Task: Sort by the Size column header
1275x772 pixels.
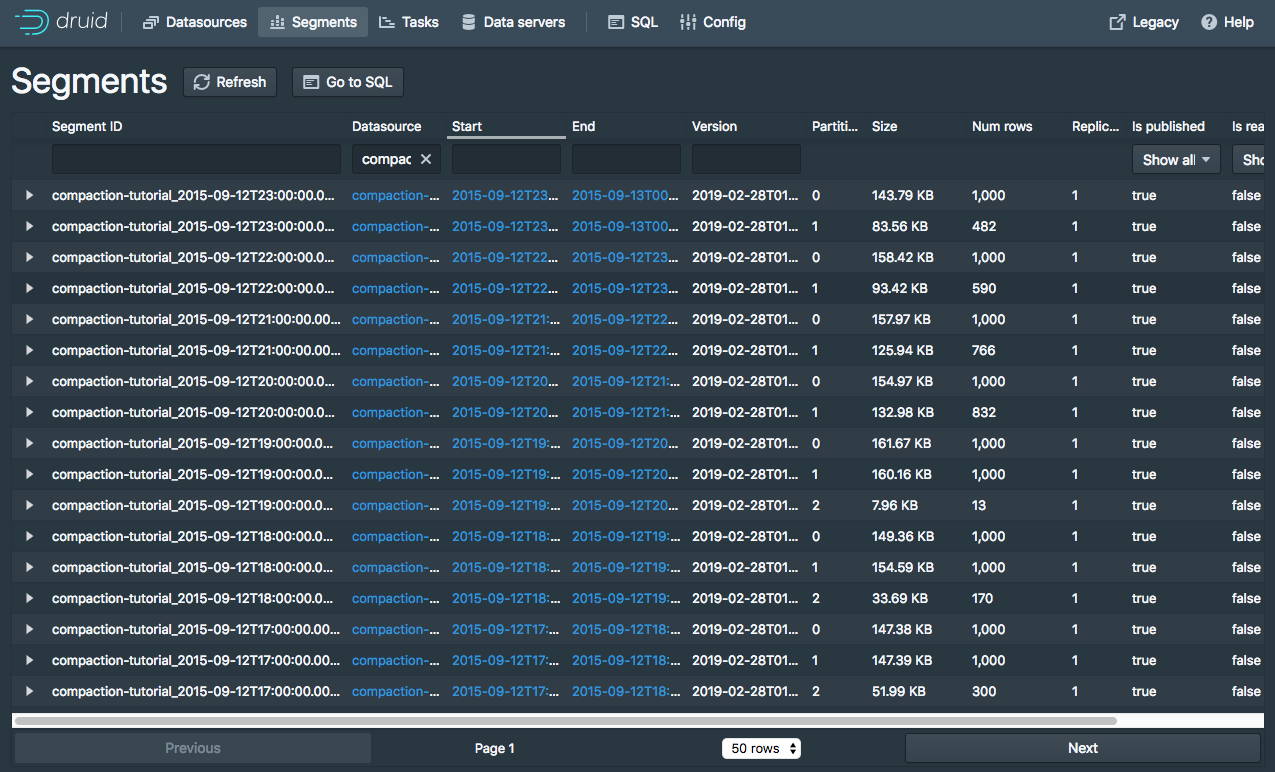Action: point(885,126)
